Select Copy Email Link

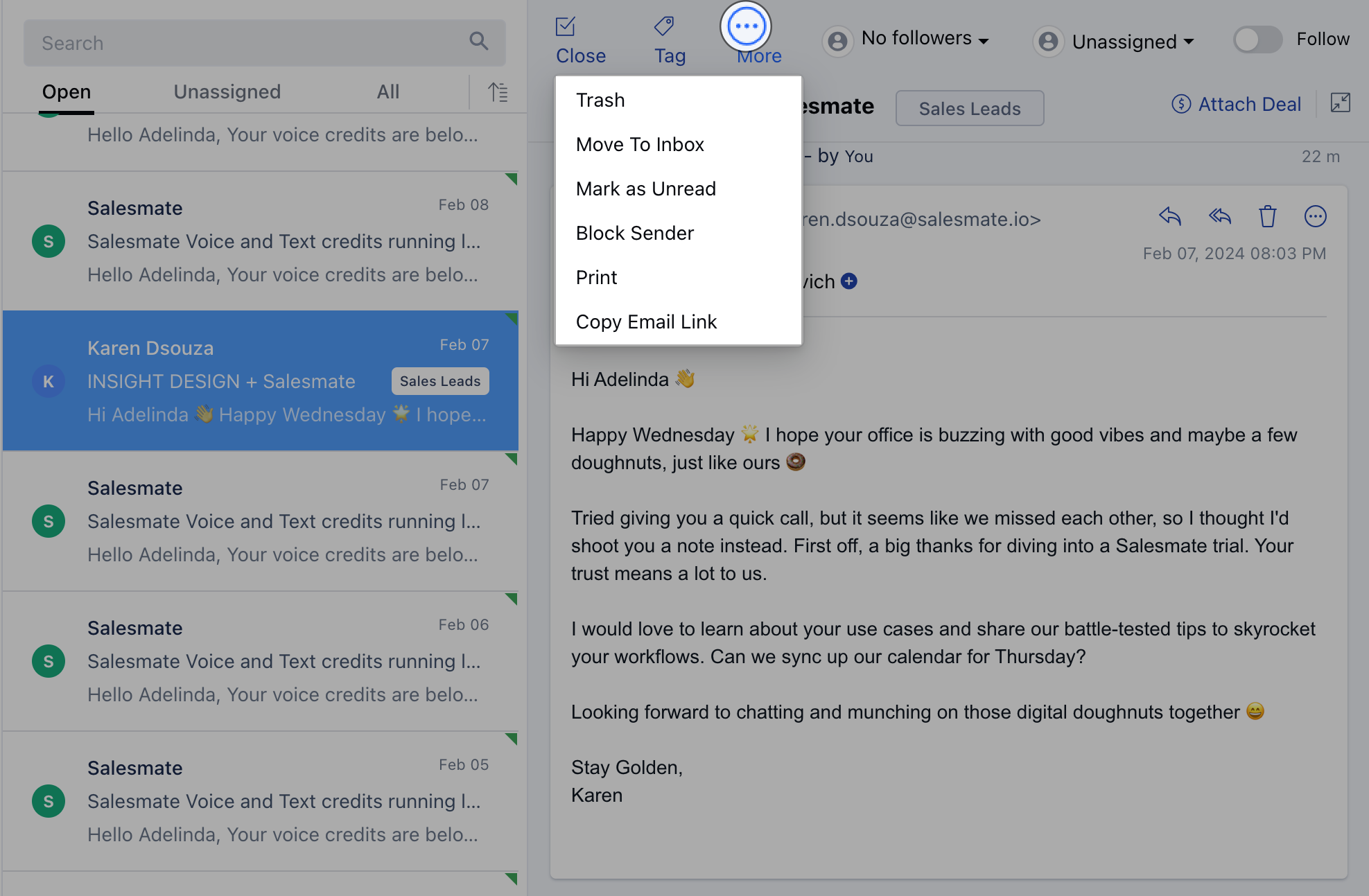[x=678, y=322]
